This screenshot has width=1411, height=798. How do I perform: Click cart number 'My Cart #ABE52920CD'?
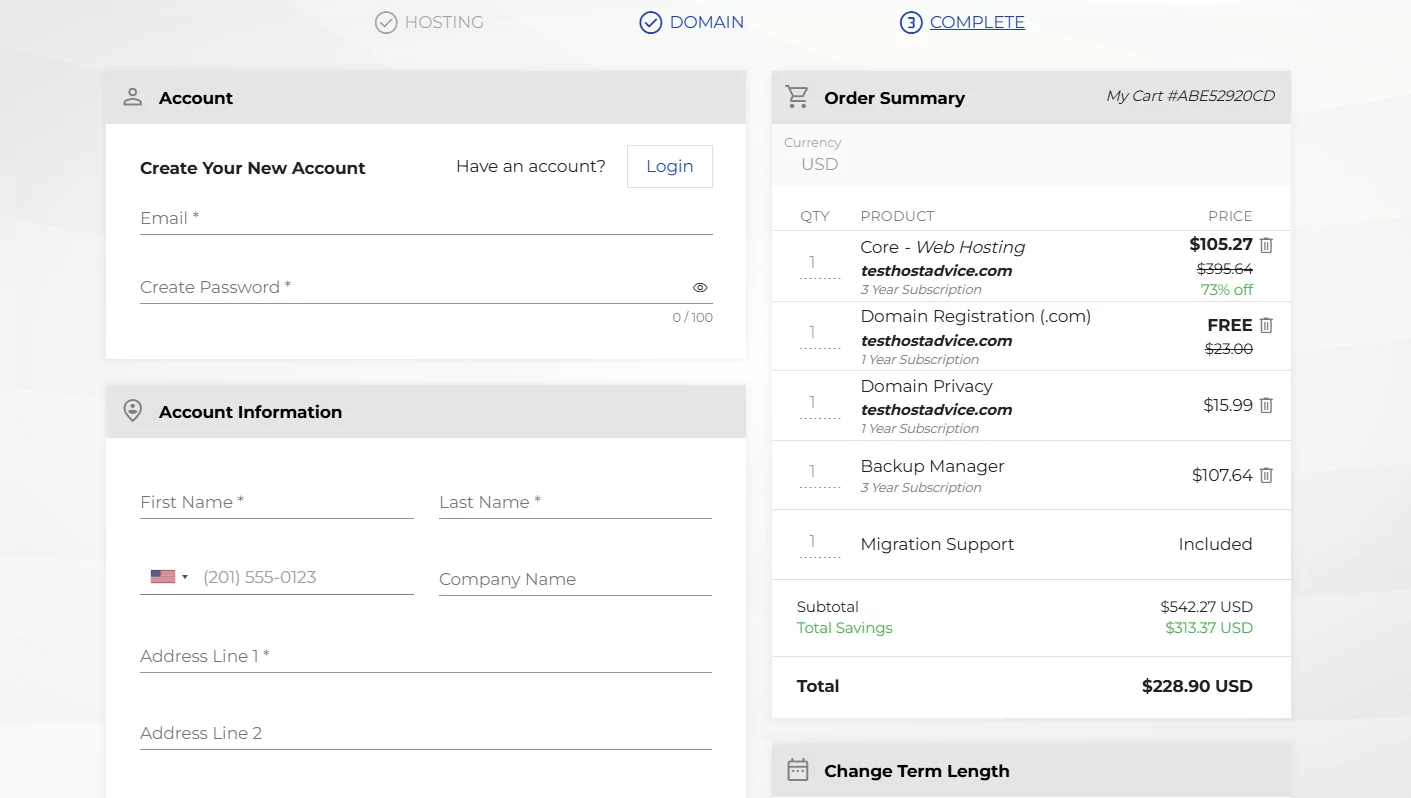1190,96
